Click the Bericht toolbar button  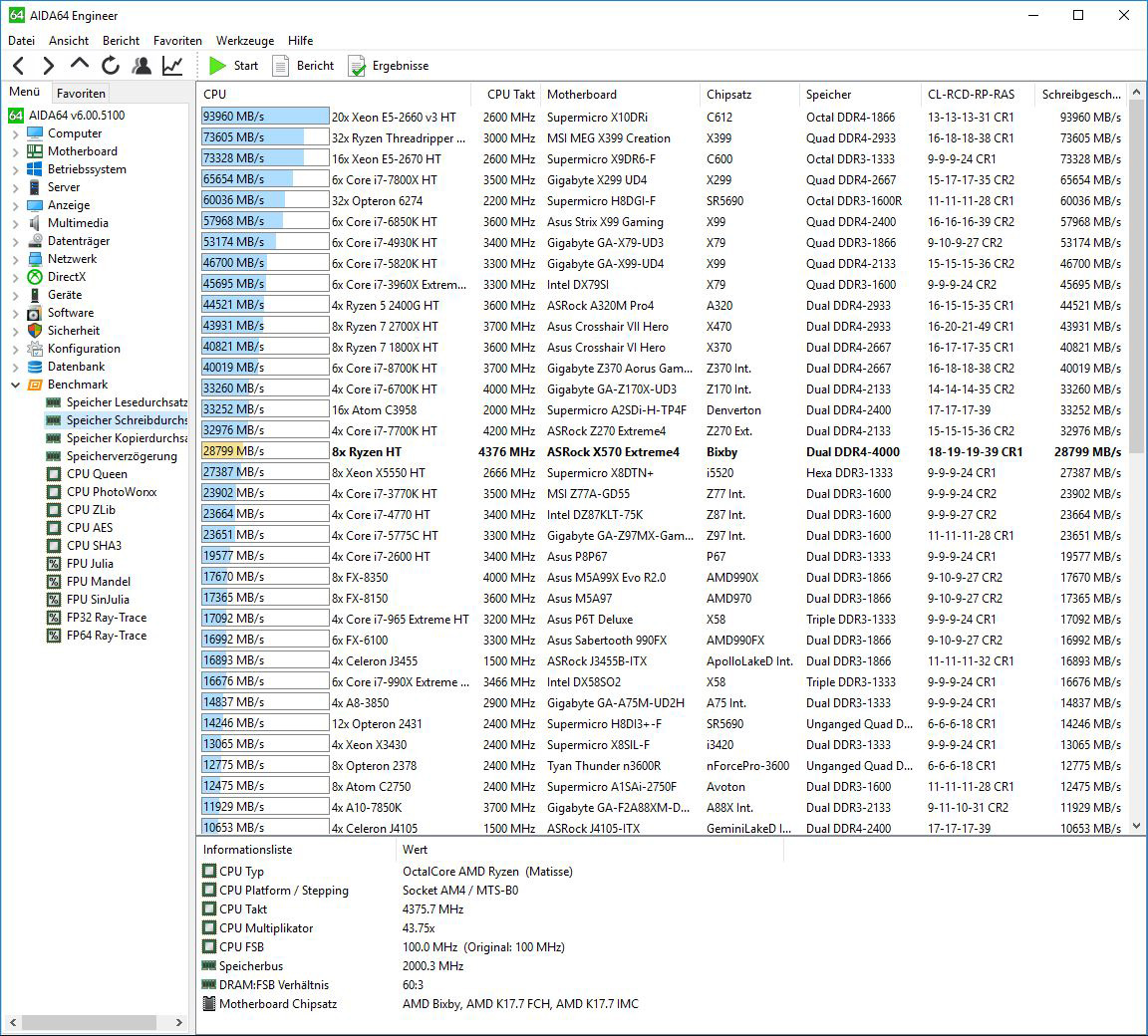pyautogui.click(x=303, y=66)
